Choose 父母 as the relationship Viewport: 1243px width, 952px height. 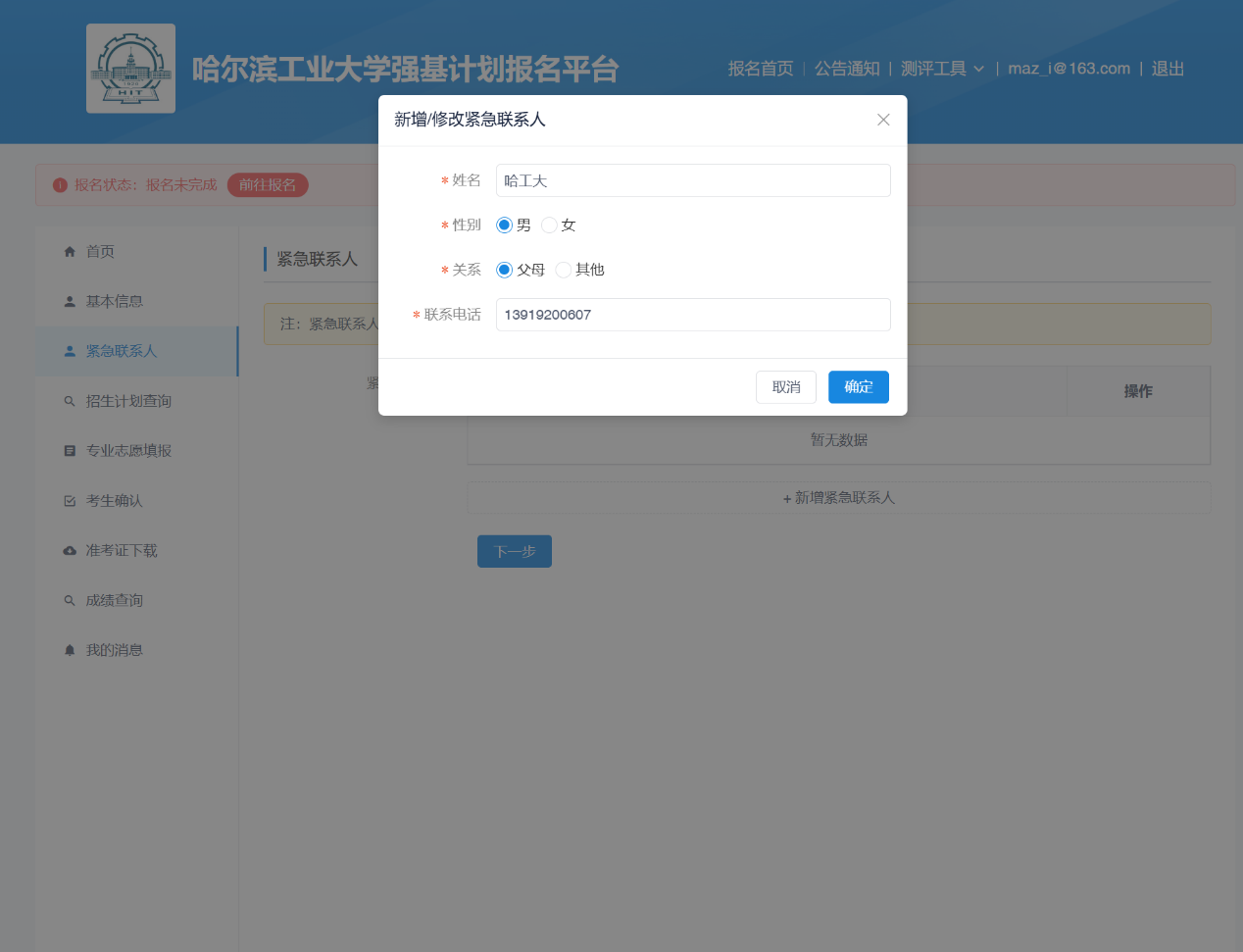tap(504, 270)
